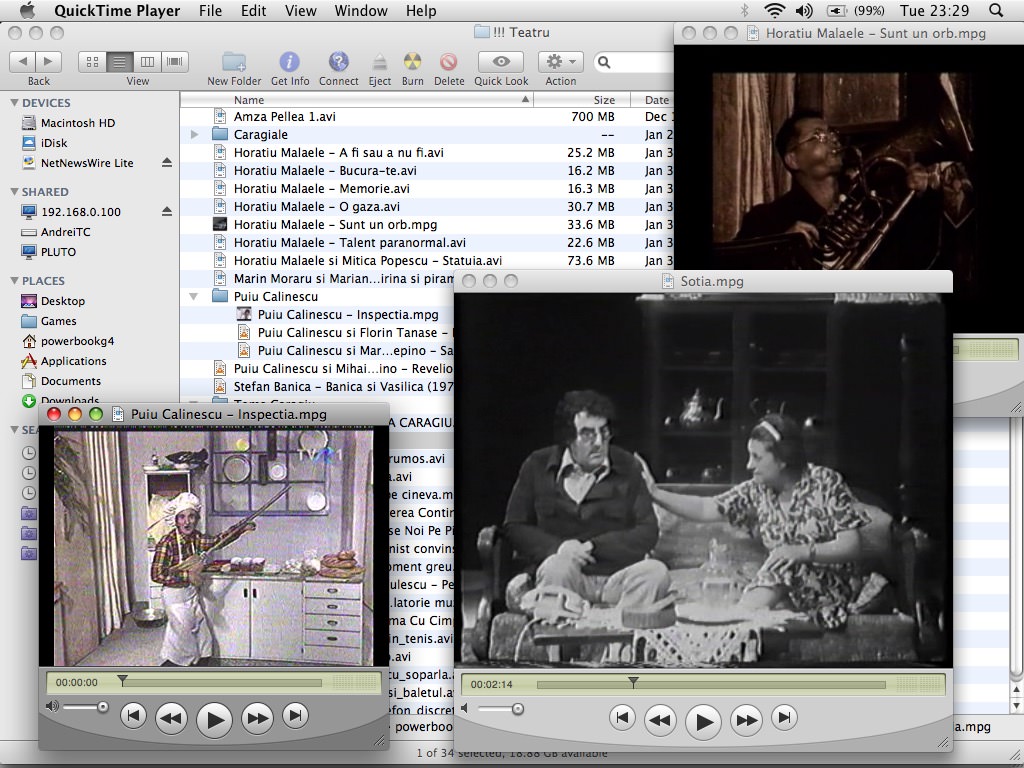Play the Inspectia.mpg video

tap(214, 720)
